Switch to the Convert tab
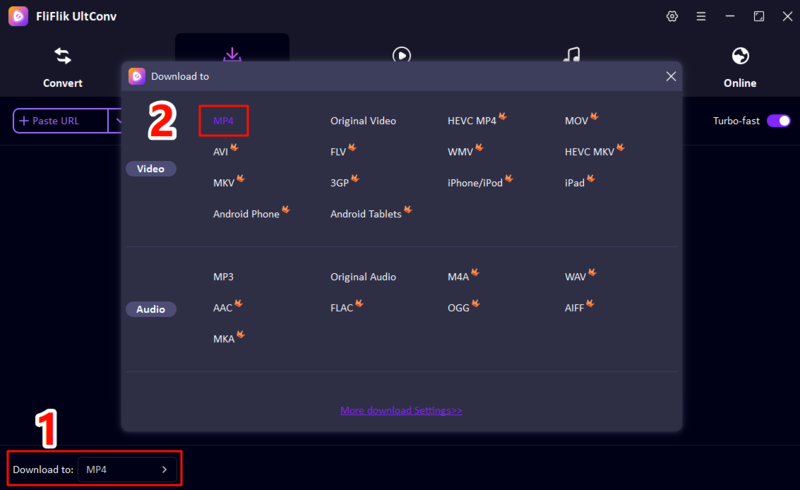This screenshot has width=800, height=490. [63, 68]
